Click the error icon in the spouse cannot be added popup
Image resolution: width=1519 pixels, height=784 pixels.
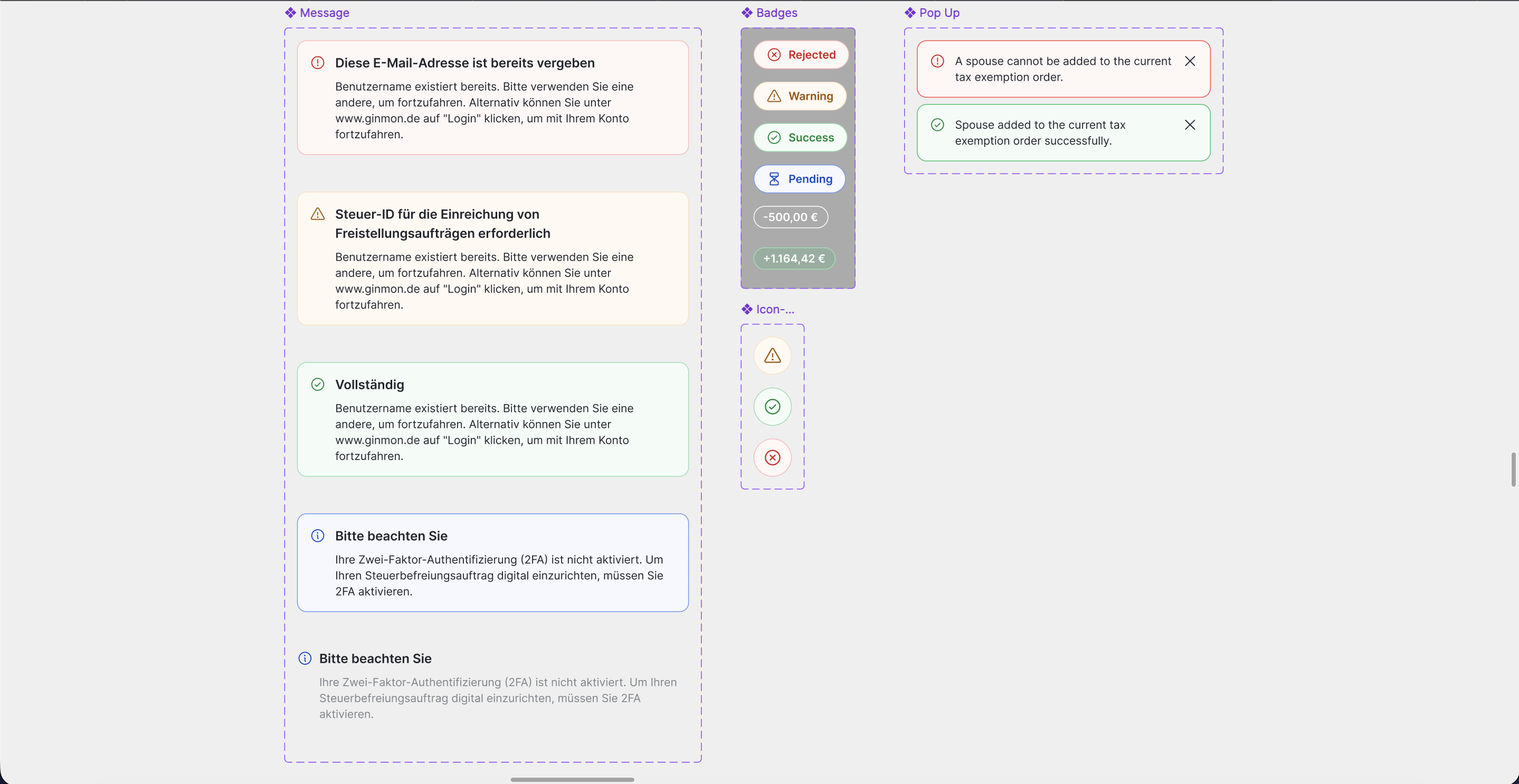(x=937, y=61)
